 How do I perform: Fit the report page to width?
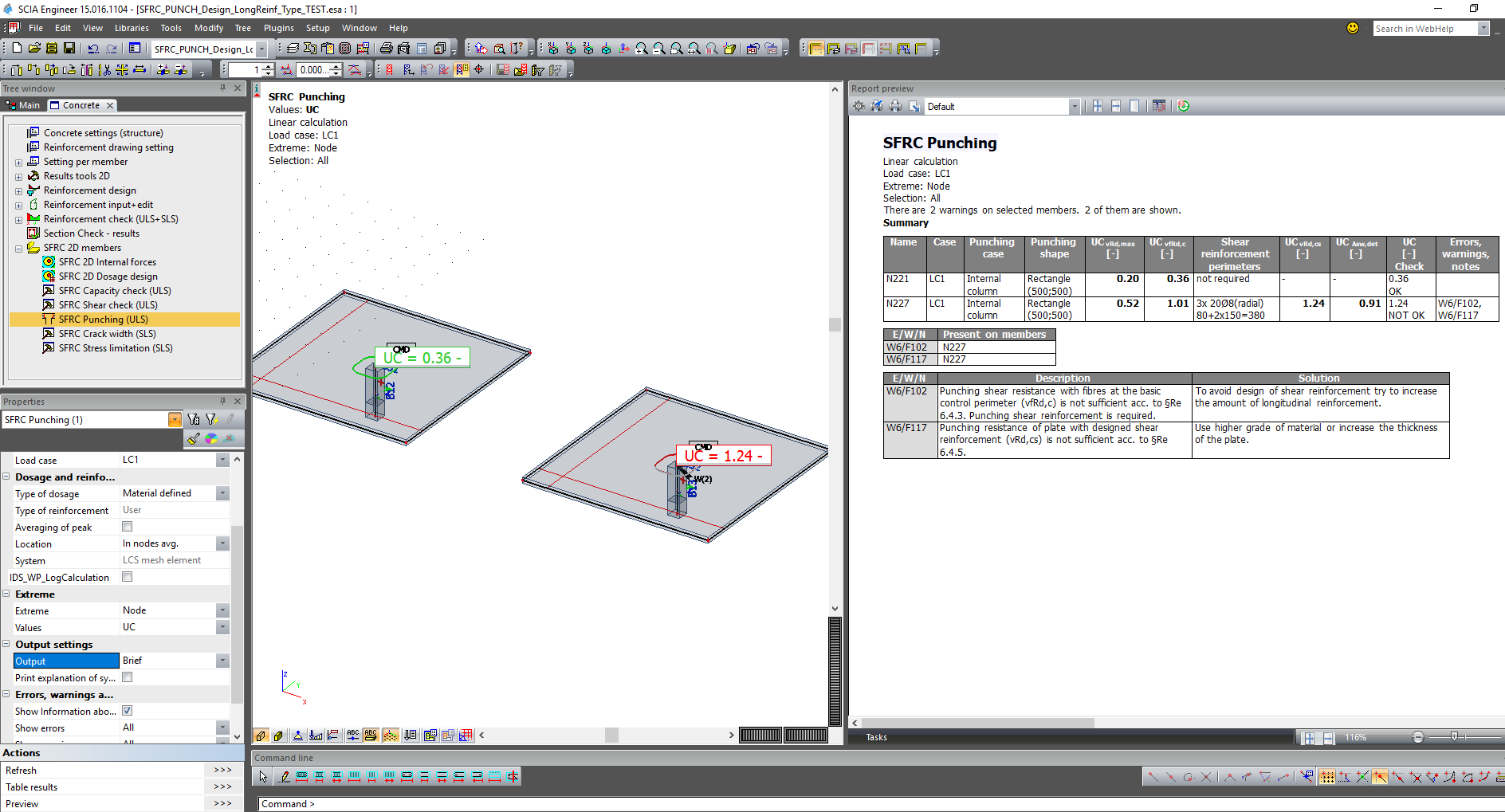pos(1116,106)
